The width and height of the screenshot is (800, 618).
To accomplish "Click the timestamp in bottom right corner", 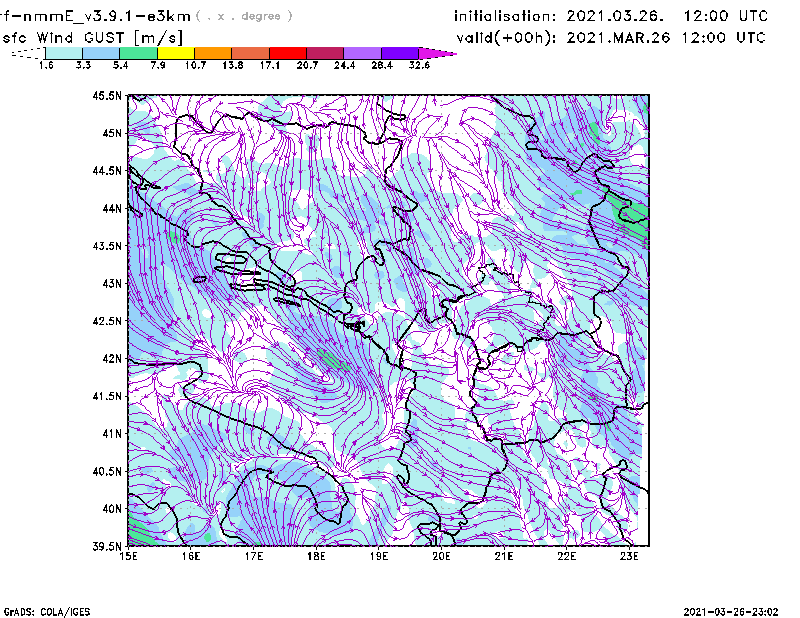I will 731,610.
